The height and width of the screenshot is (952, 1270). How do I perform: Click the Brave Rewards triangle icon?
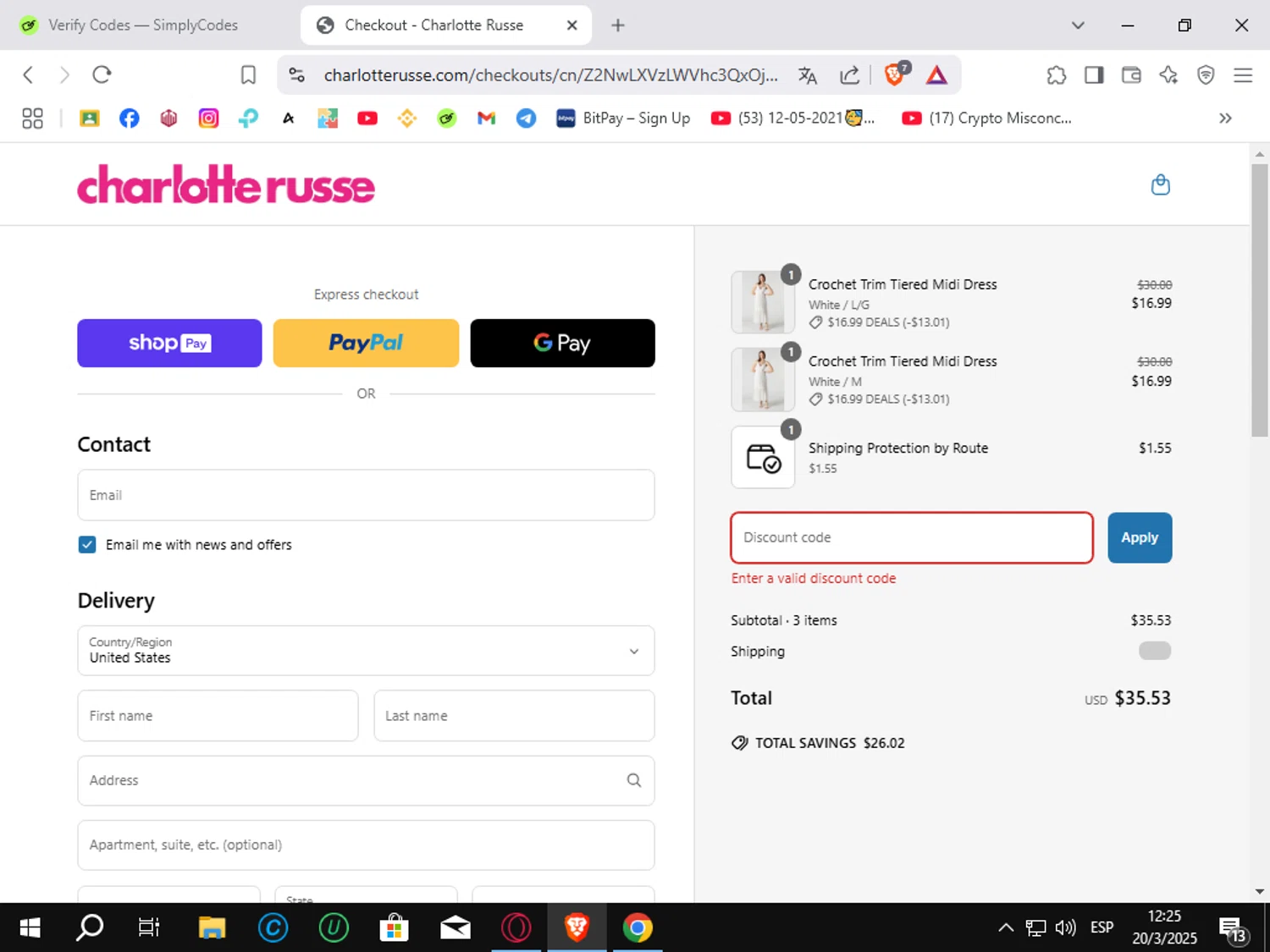click(936, 75)
